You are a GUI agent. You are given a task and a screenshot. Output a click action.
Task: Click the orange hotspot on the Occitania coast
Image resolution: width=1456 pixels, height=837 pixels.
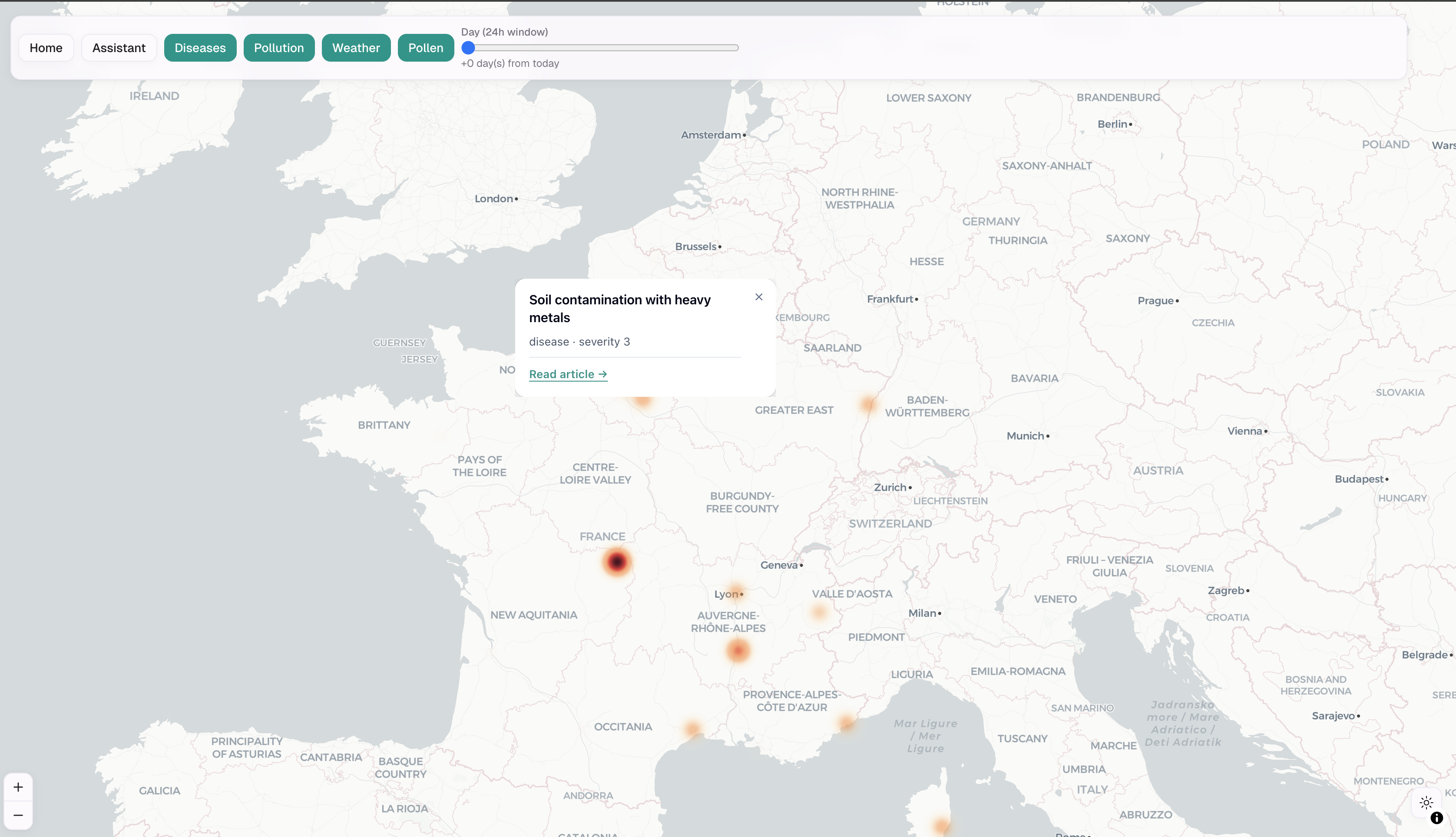[x=692, y=729]
